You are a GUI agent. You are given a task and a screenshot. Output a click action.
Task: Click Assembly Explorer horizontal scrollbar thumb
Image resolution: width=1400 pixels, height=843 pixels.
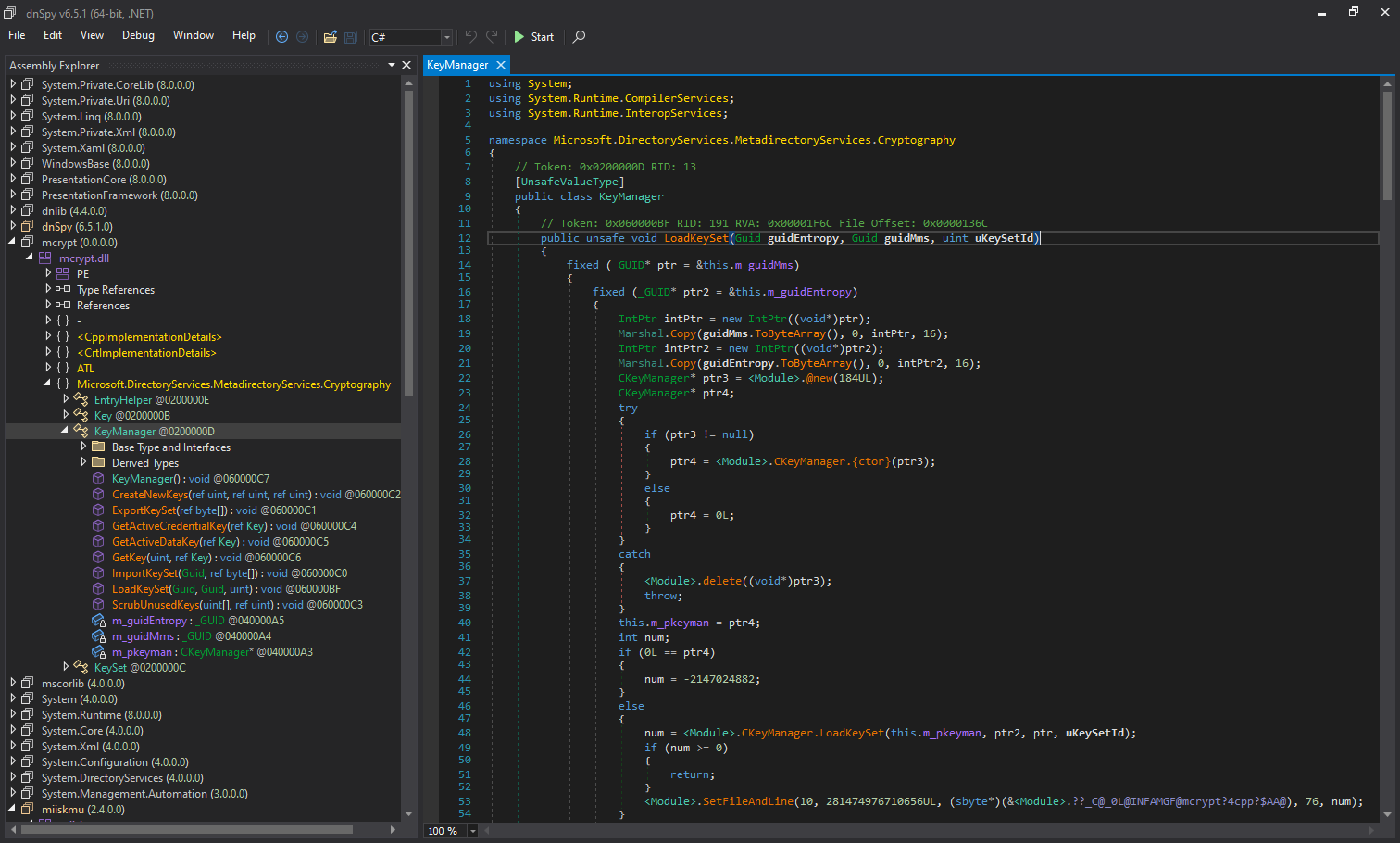187,829
